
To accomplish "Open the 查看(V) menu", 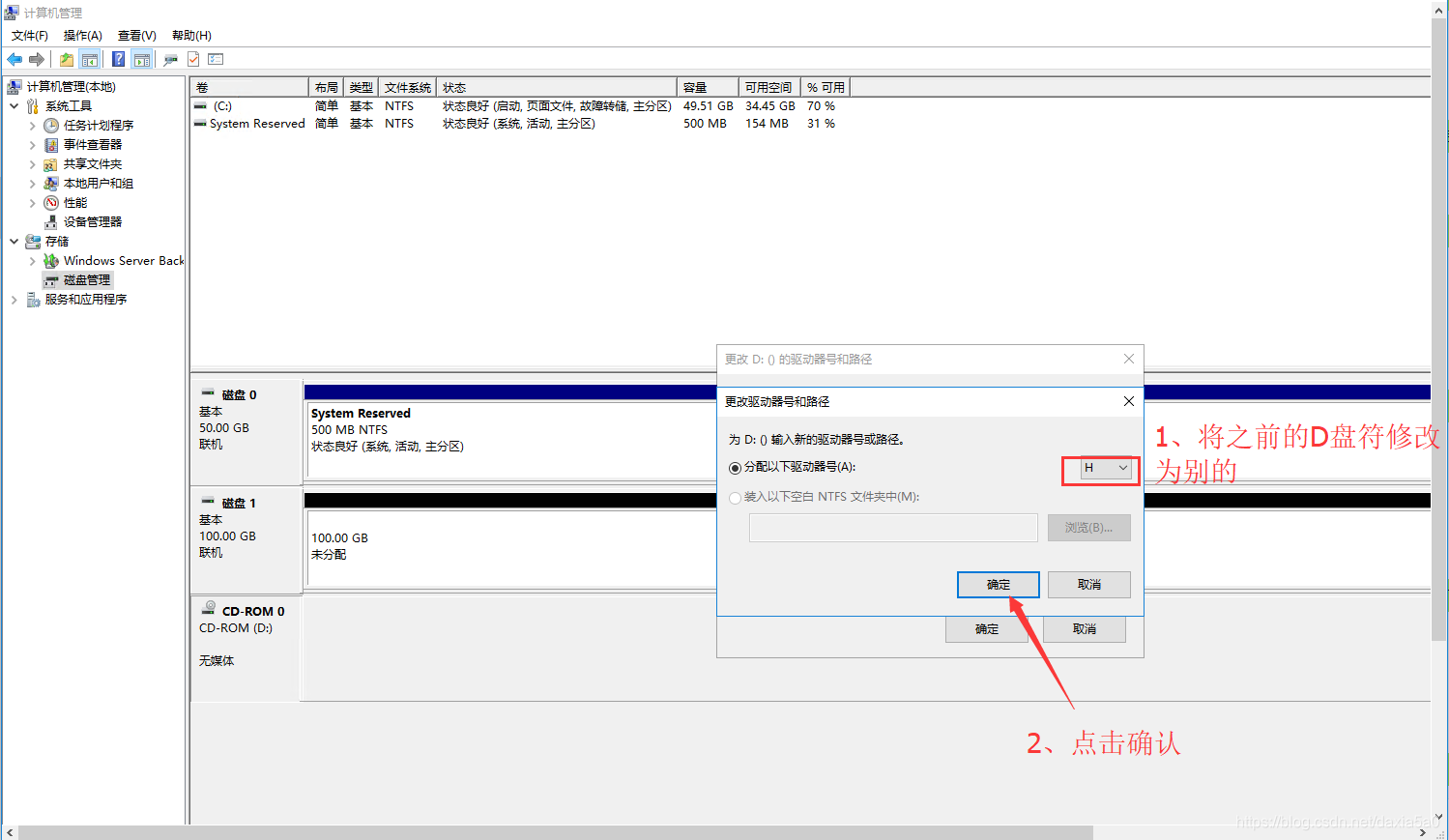I will [135, 35].
